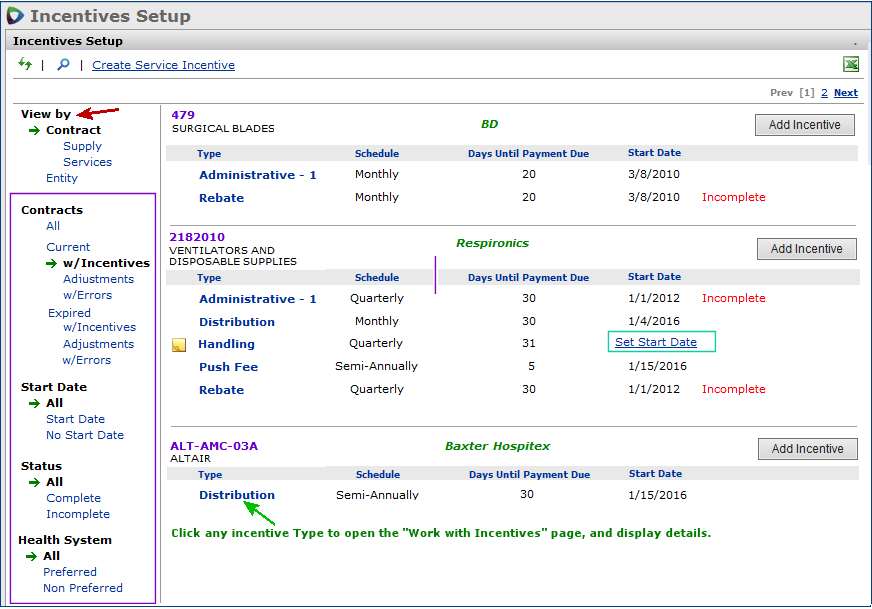This screenshot has width=872, height=609.
Task: Open Create Service Incentive link
Action: pyautogui.click(x=163, y=65)
